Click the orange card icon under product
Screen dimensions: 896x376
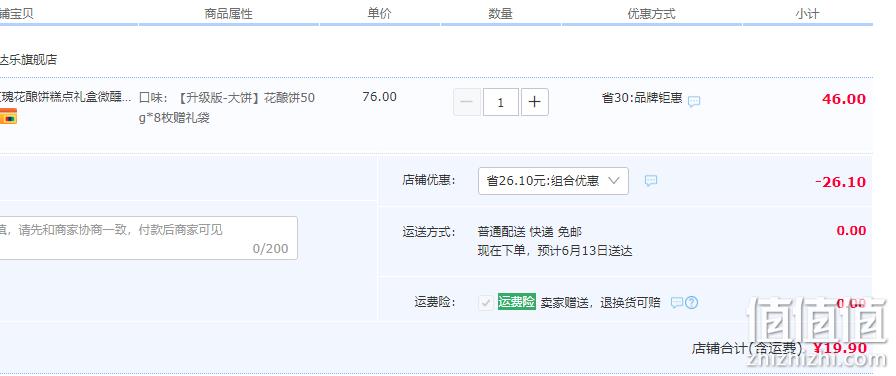point(8,116)
